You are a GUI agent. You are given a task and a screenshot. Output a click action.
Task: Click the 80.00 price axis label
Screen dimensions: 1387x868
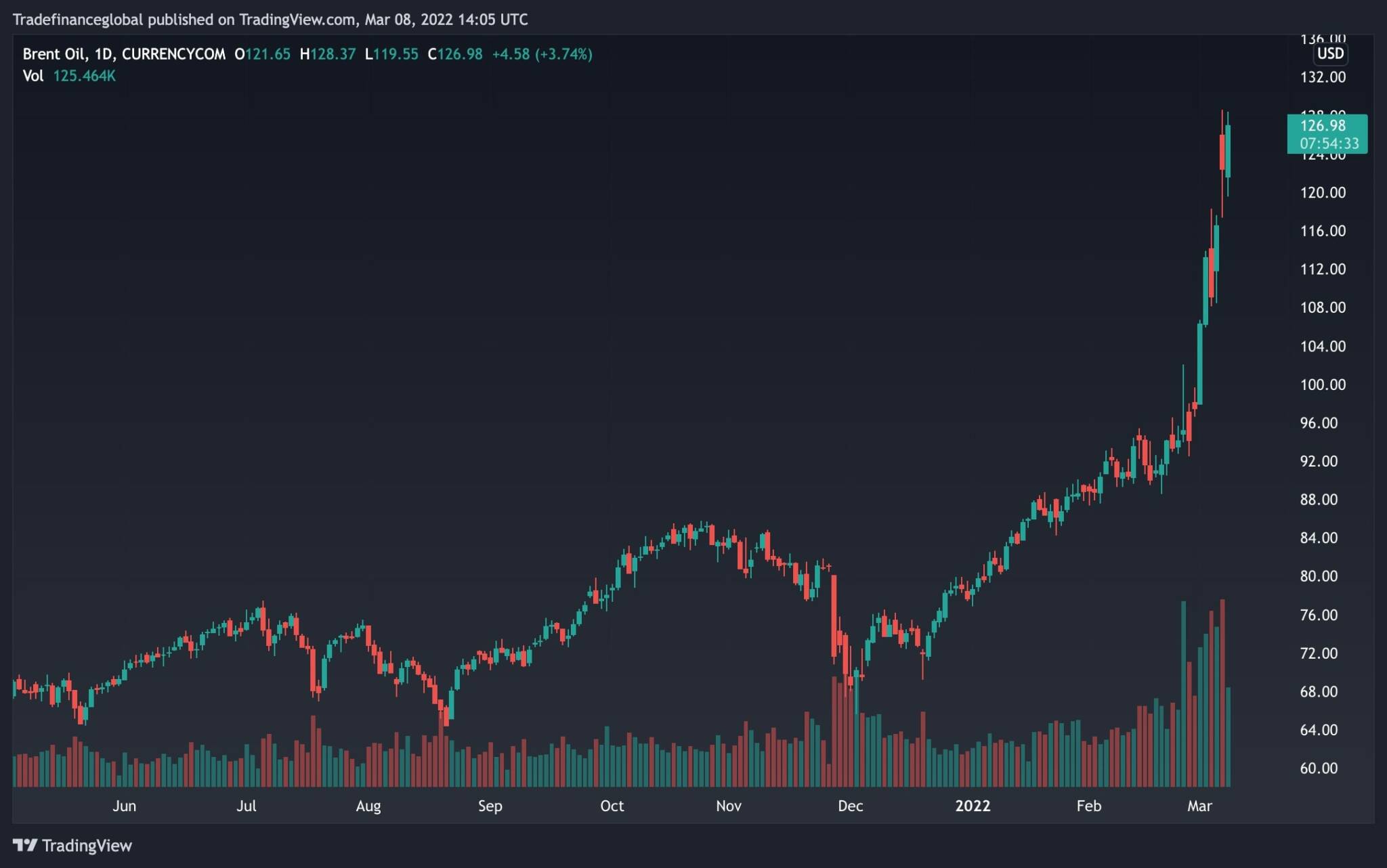[1319, 576]
